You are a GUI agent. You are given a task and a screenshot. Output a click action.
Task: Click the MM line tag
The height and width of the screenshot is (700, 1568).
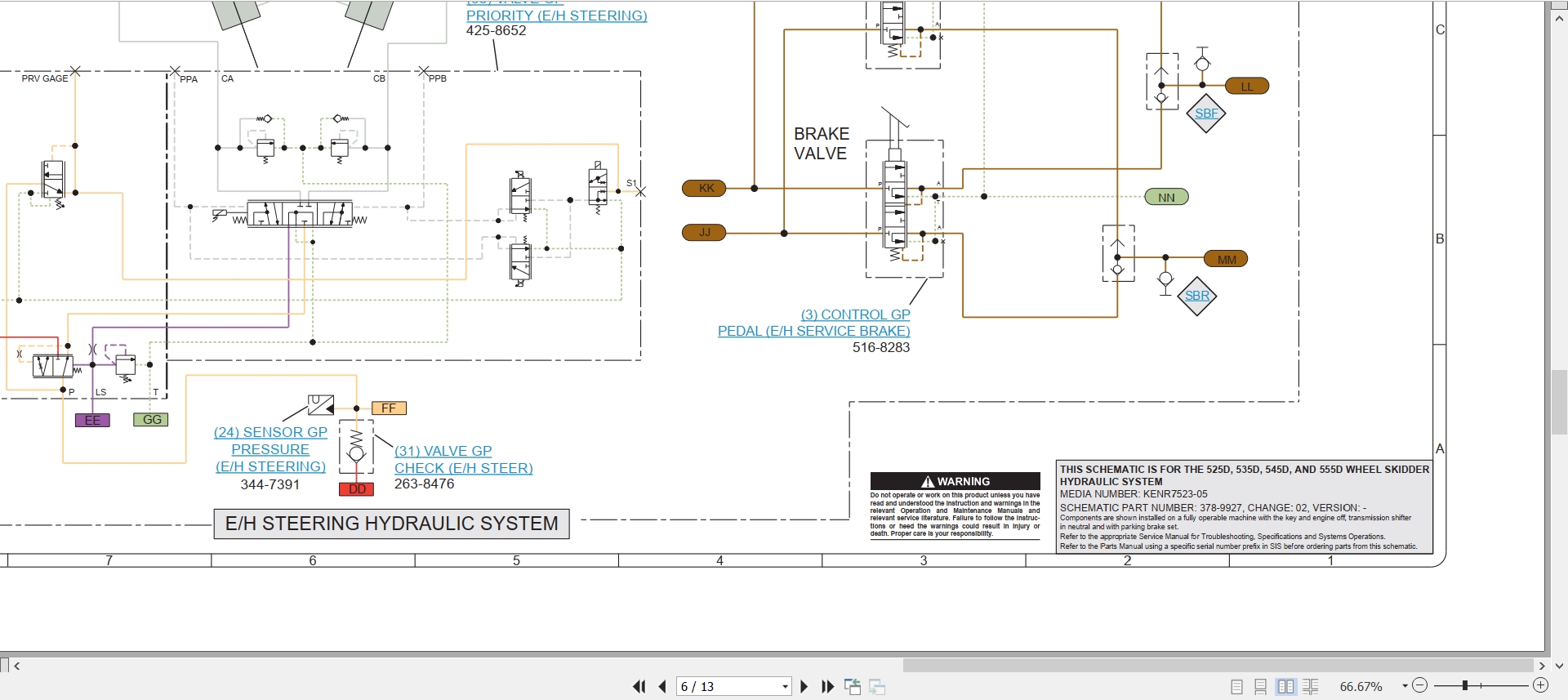click(1227, 259)
